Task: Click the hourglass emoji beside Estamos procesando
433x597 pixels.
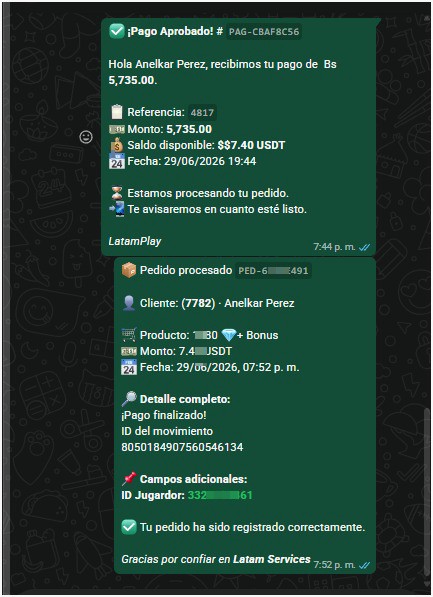Action: [117, 193]
